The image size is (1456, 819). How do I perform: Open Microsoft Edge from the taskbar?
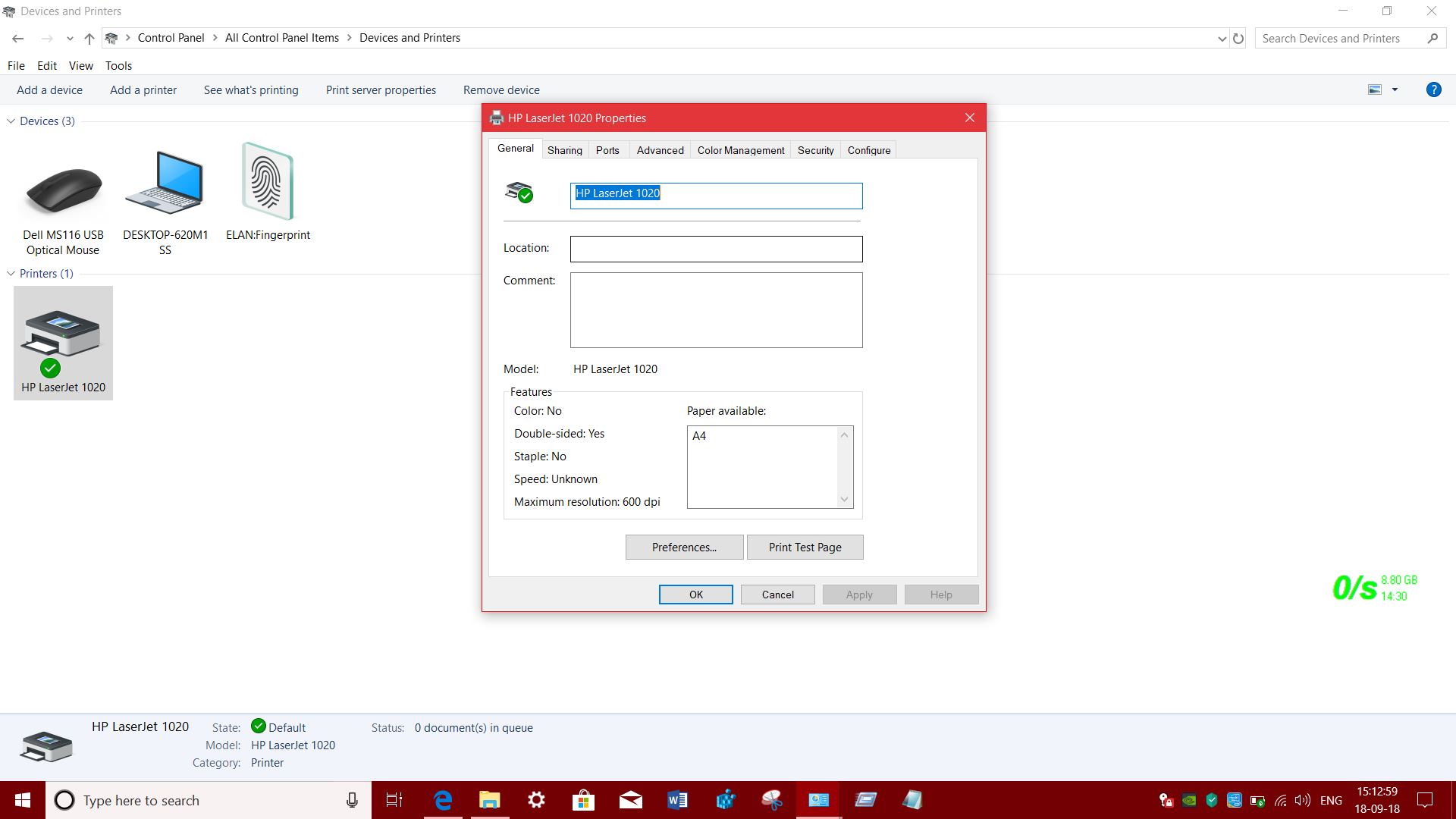pyautogui.click(x=443, y=800)
